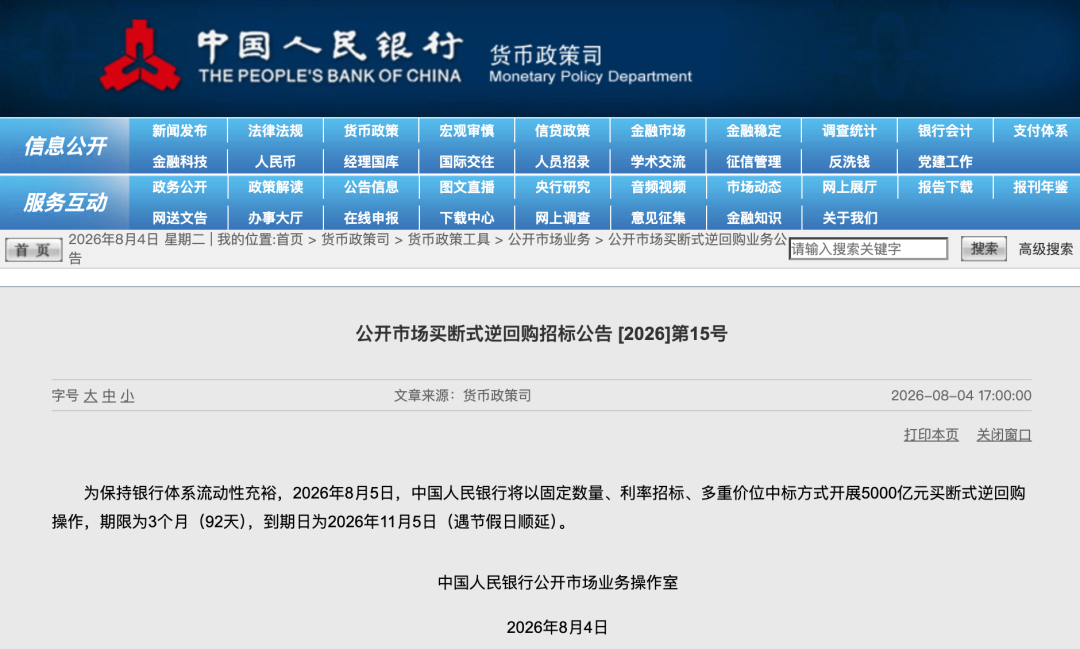The width and height of the screenshot is (1080, 649).
Task: Follow the 货币政策工具 breadcrumb link
Action: click(x=448, y=239)
